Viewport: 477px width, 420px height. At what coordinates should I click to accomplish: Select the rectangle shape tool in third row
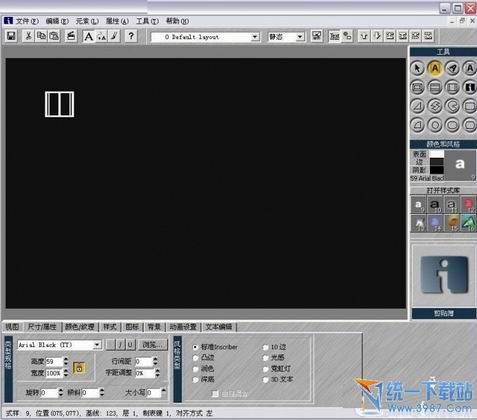[x=470, y=106]
